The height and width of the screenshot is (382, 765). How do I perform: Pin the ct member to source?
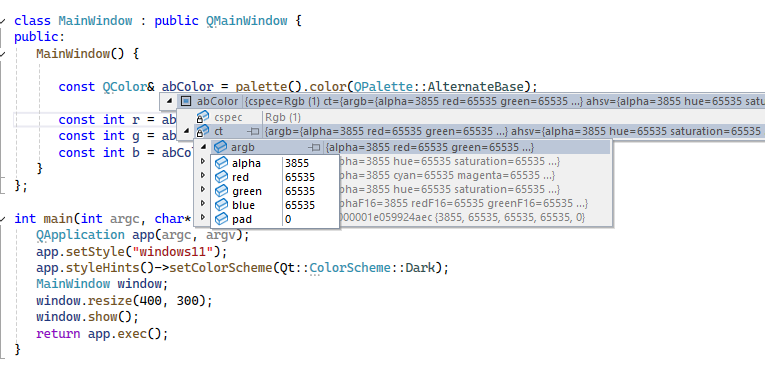[x=253, y=131]
